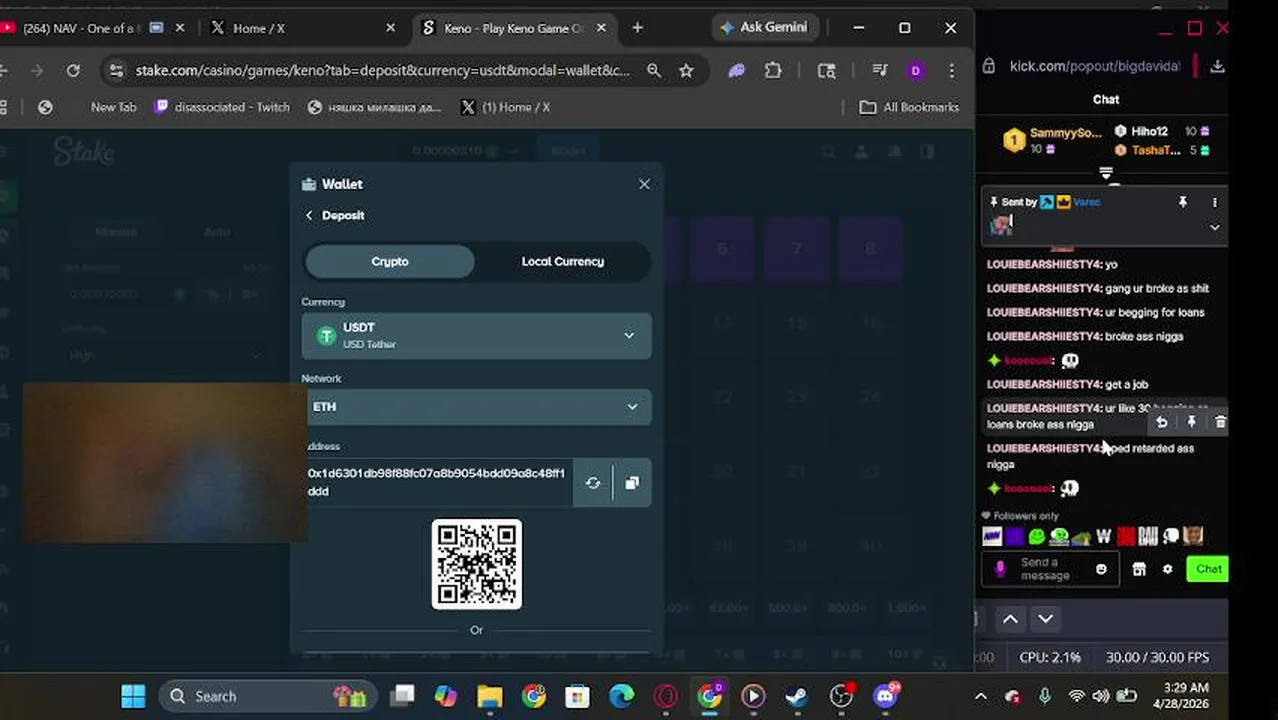1278x720 pixels.
Task: Open the New Tab bookmark
Action: [x=113, y=107]
